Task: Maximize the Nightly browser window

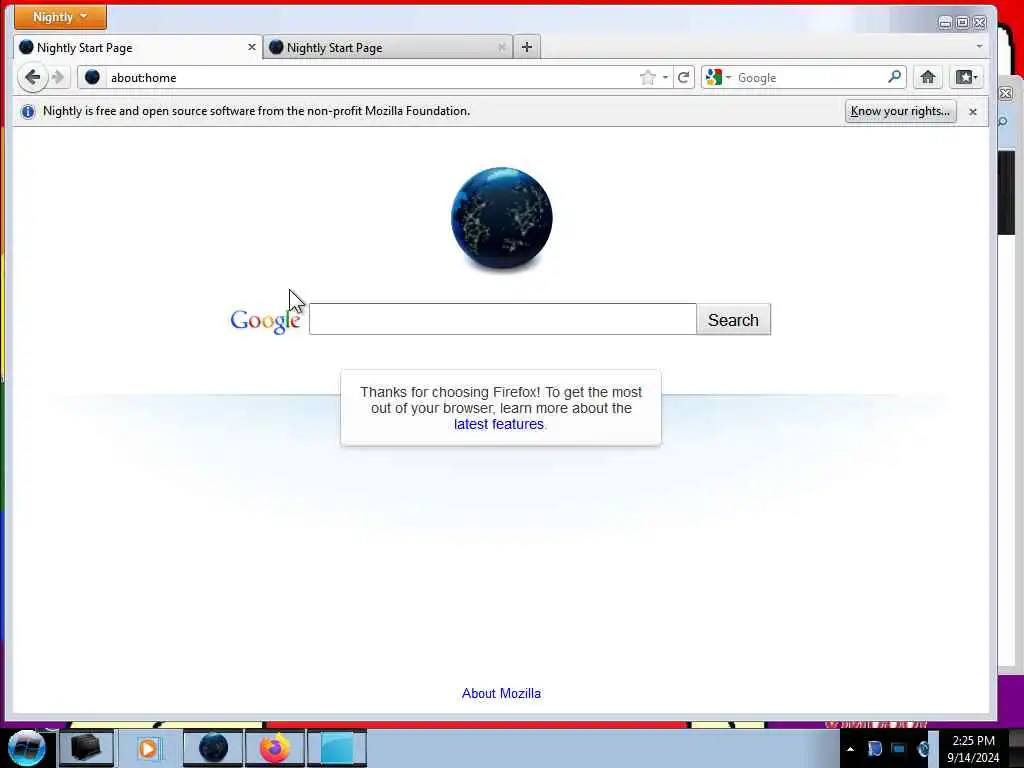Action: tap(963, 23)
